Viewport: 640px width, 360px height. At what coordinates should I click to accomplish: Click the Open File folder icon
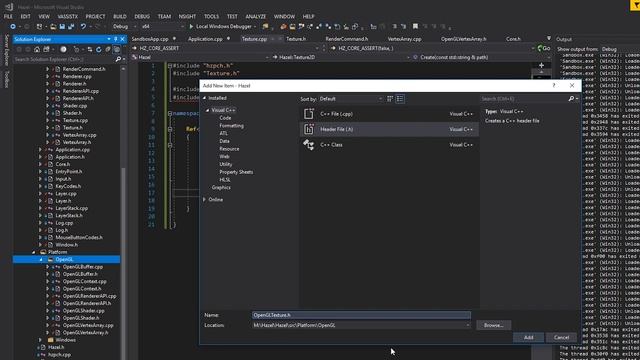pyautogui.click(x=53, y=27)
